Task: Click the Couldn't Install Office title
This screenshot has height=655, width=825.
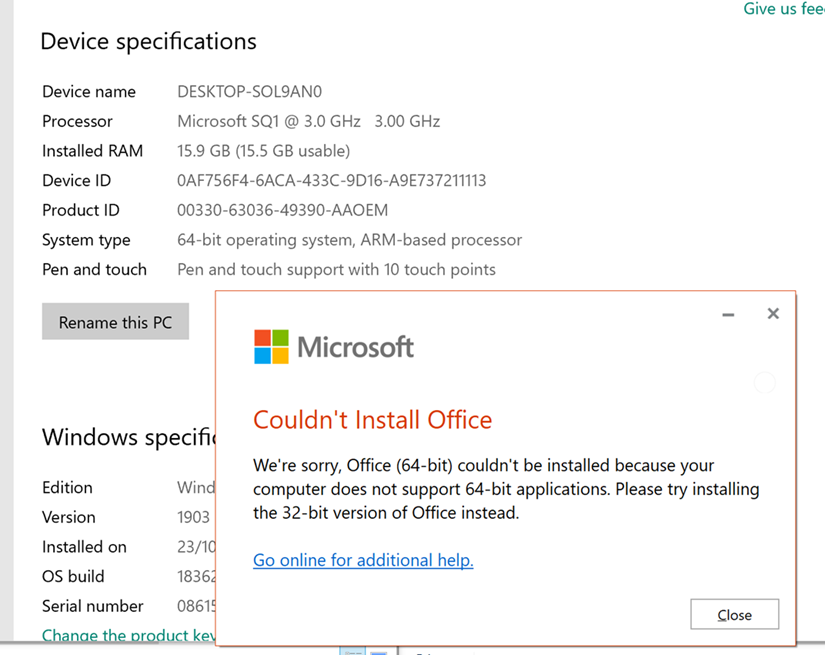Action: click(372, 419)
